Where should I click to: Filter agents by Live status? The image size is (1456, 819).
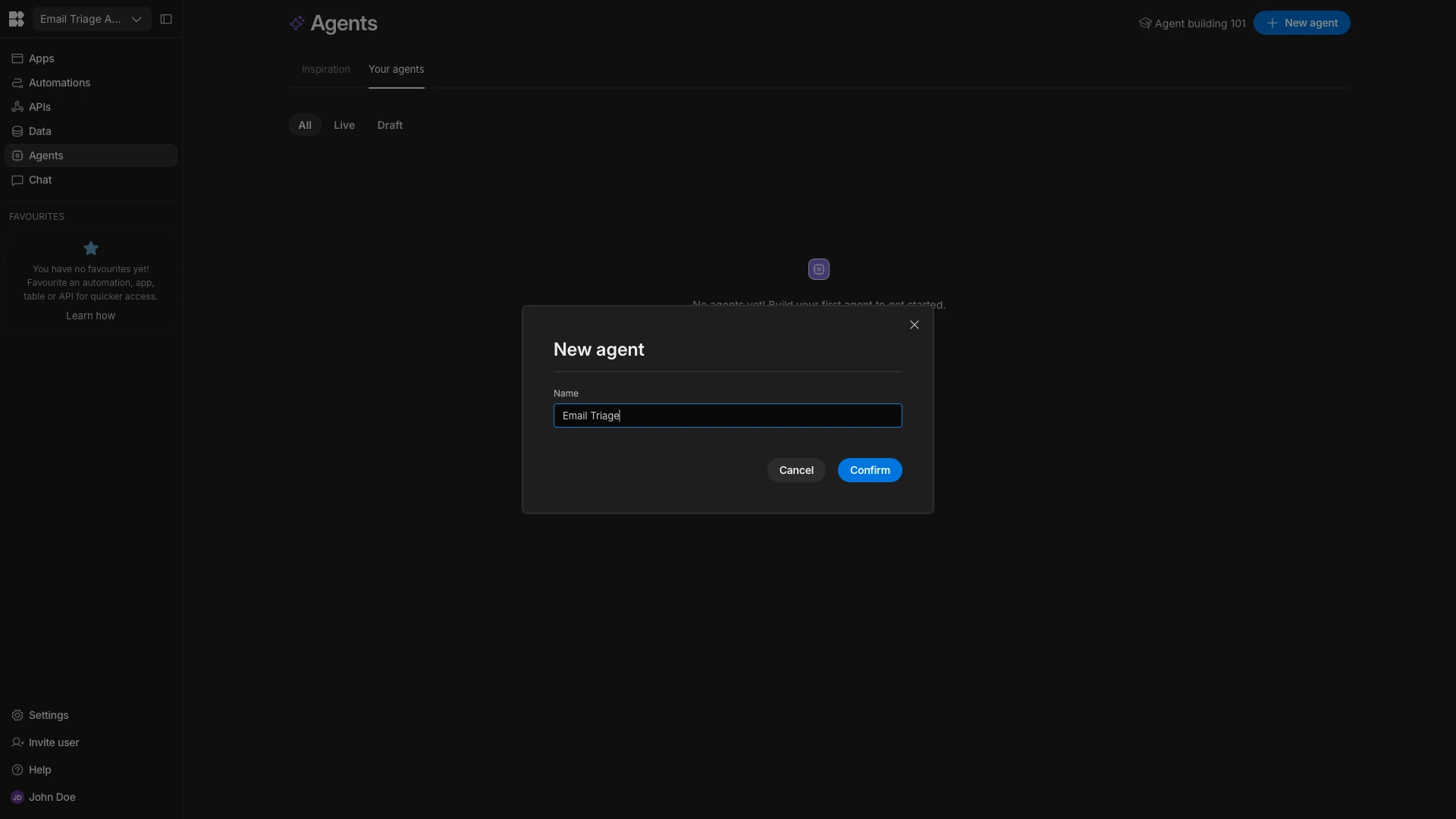click(x=344, y=125)
